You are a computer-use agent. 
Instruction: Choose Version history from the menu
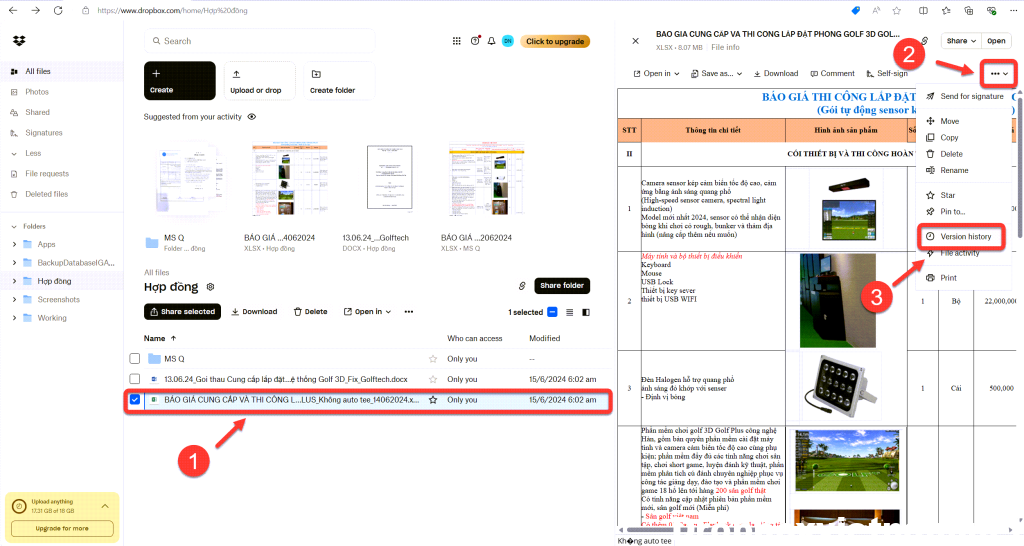(965, 236)
